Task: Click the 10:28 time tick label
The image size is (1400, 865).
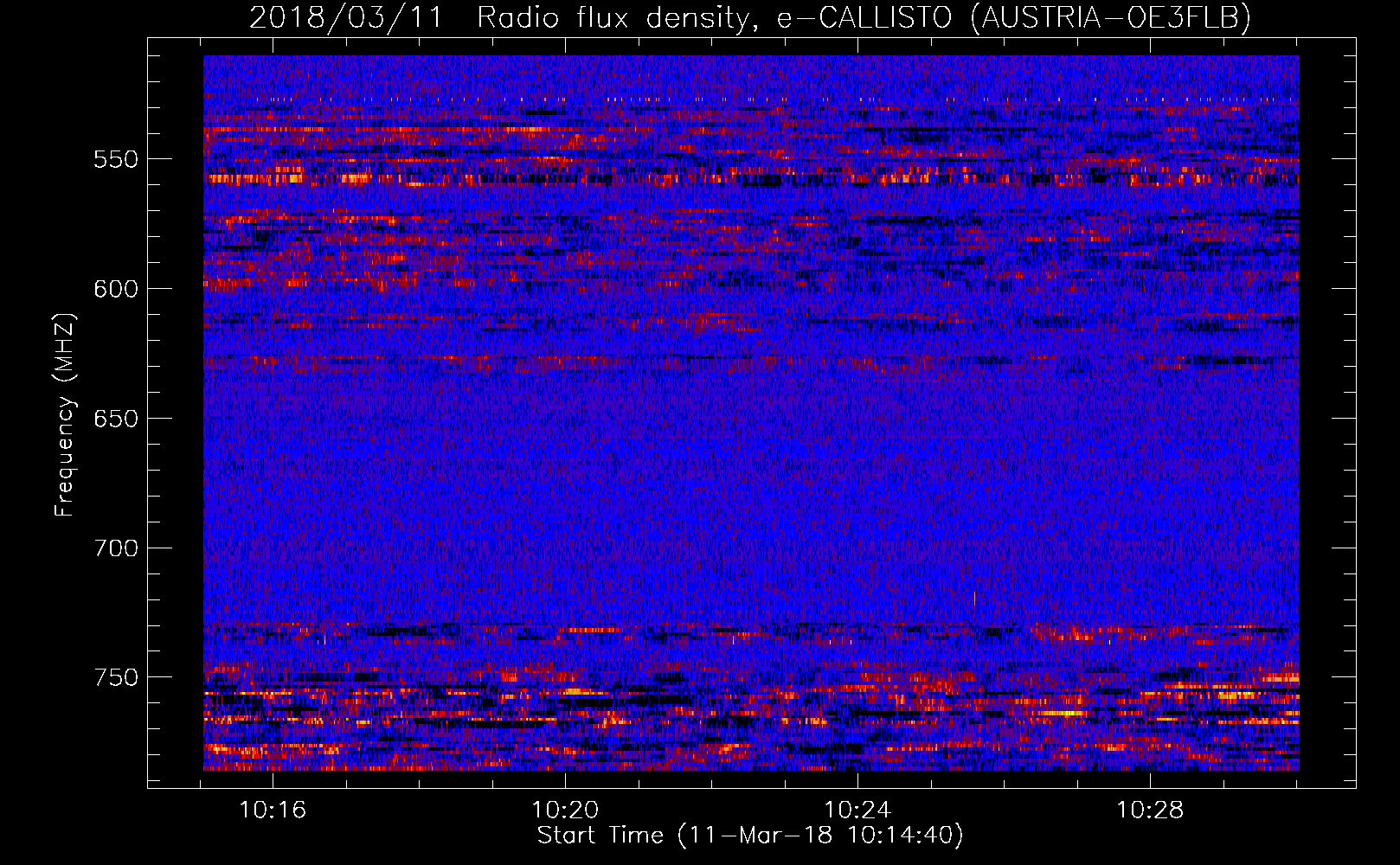Action: 1150,811
